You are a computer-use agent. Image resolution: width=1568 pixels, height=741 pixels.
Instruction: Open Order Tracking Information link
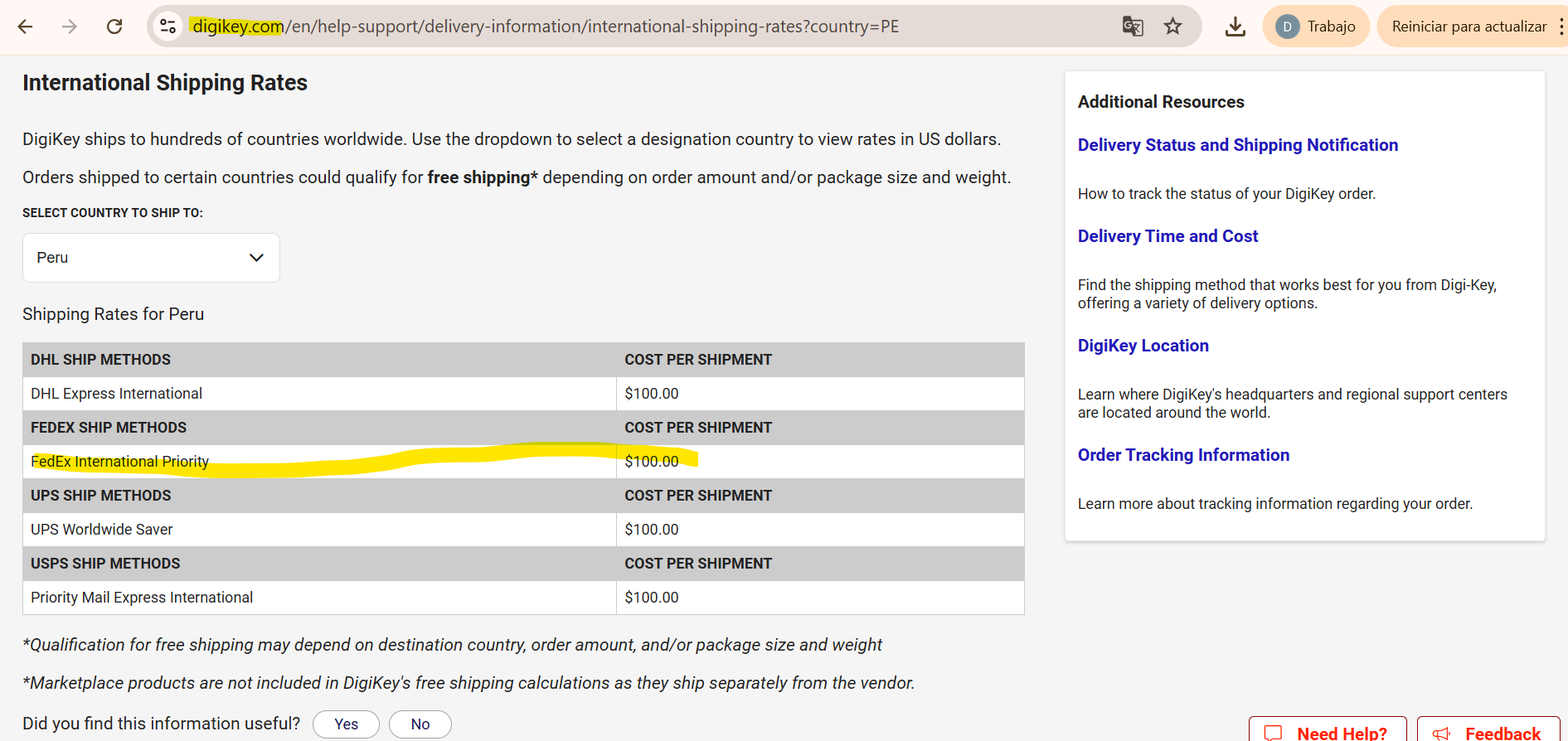pyautogui.click(x=1183, y=455)
